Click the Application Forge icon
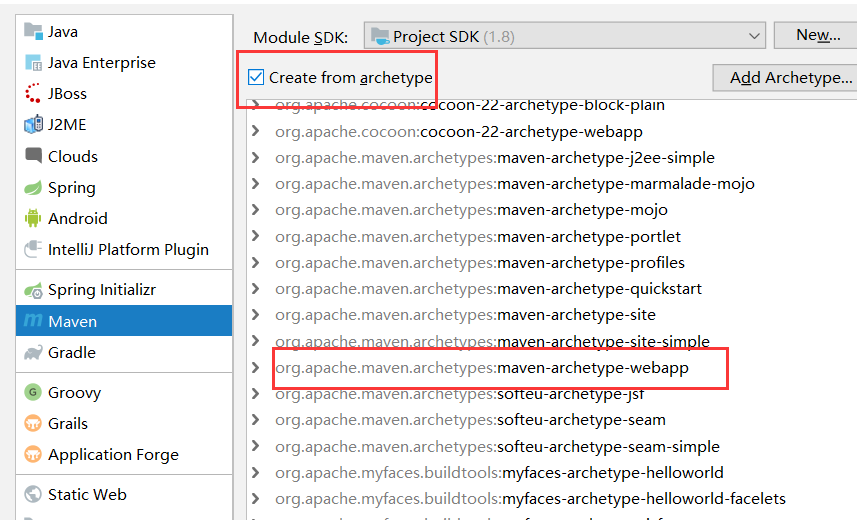The height and width of the screenshot is (520, 857). click(33, 454)
